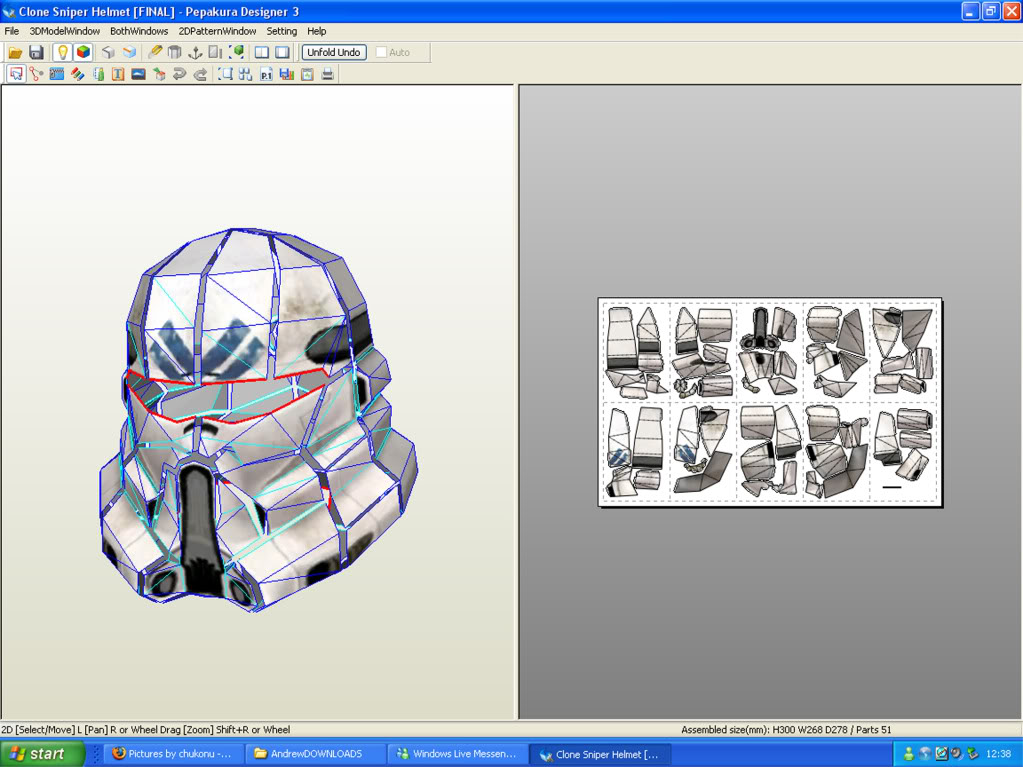Click the printer icon
The height and width of the screenshot is (767, 1023).
pyautogui.click(x=328, y=74)
